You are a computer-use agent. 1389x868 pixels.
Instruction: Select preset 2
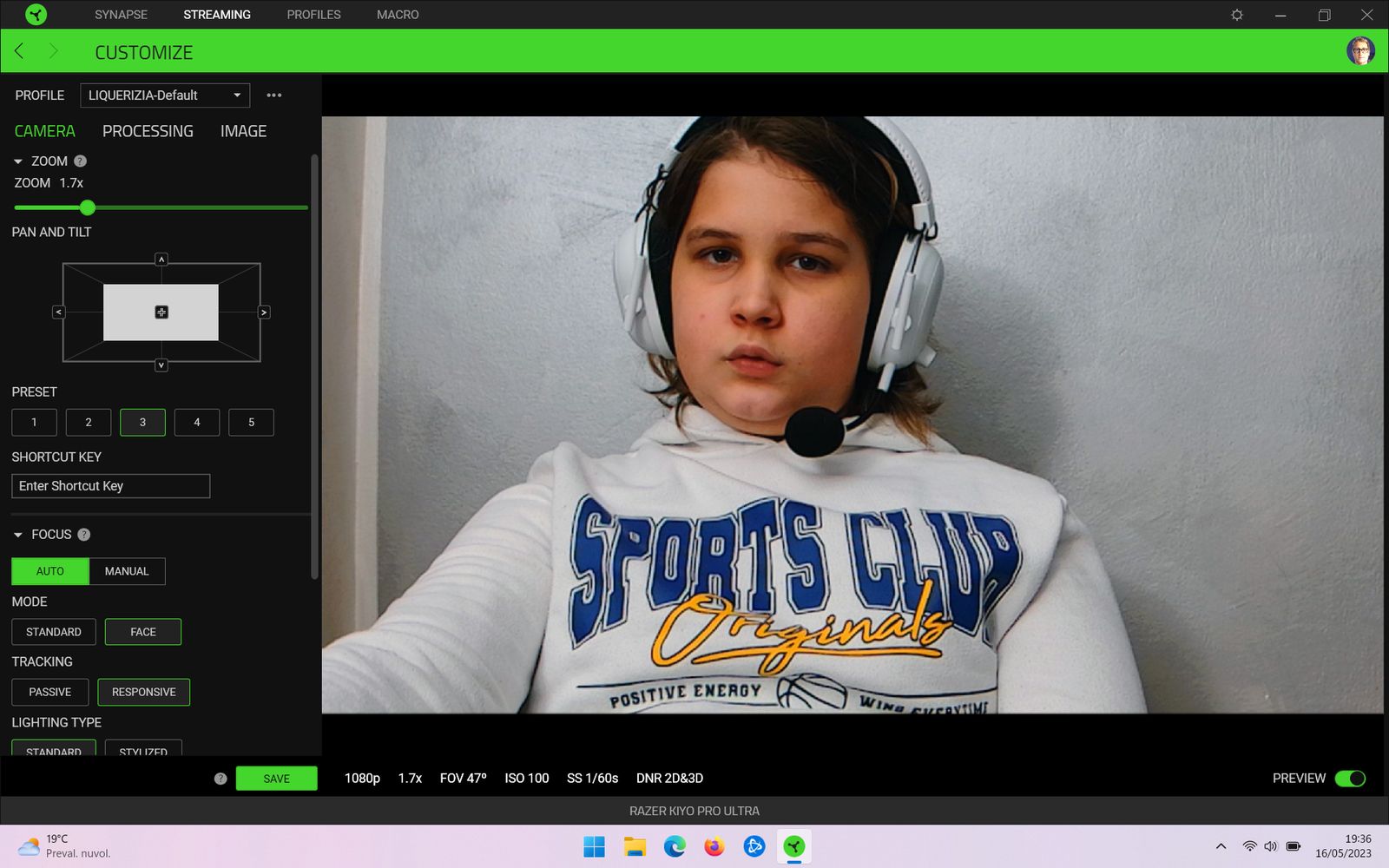tap(89, 422)
